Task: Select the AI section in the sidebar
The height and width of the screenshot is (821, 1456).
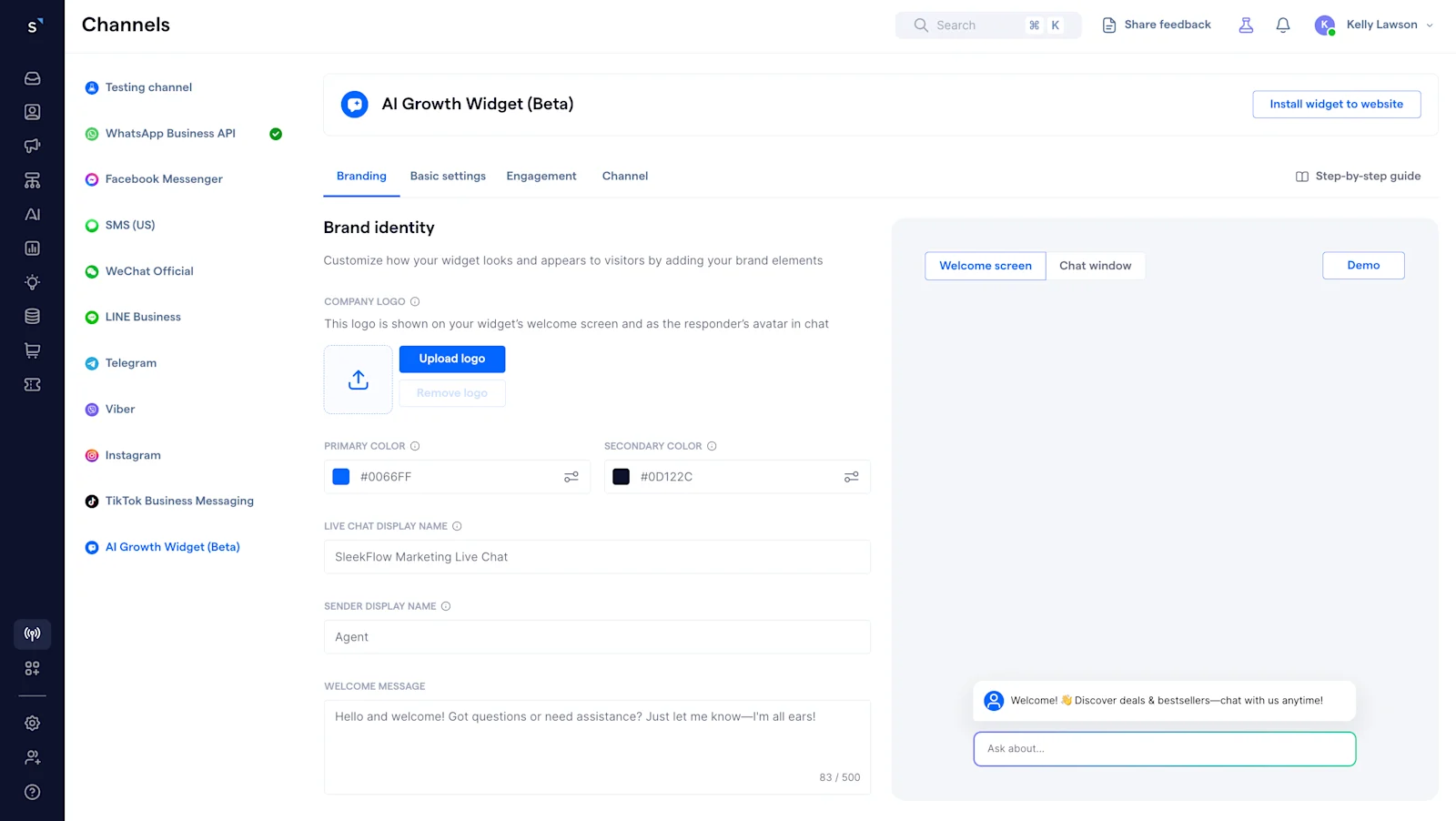Action: coord(32,214)
